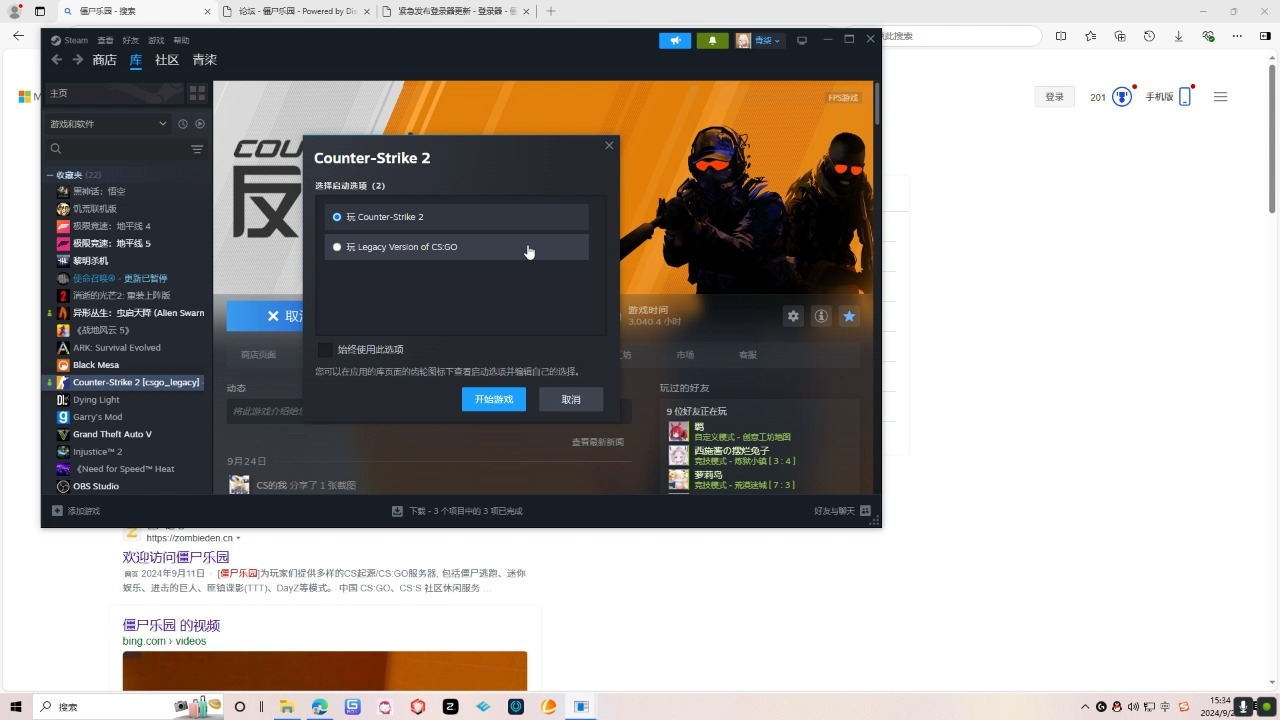Open the browser collections icon
This screenshot has height=720, width=1280.
pyautogui.click(x=1120, y=36)
